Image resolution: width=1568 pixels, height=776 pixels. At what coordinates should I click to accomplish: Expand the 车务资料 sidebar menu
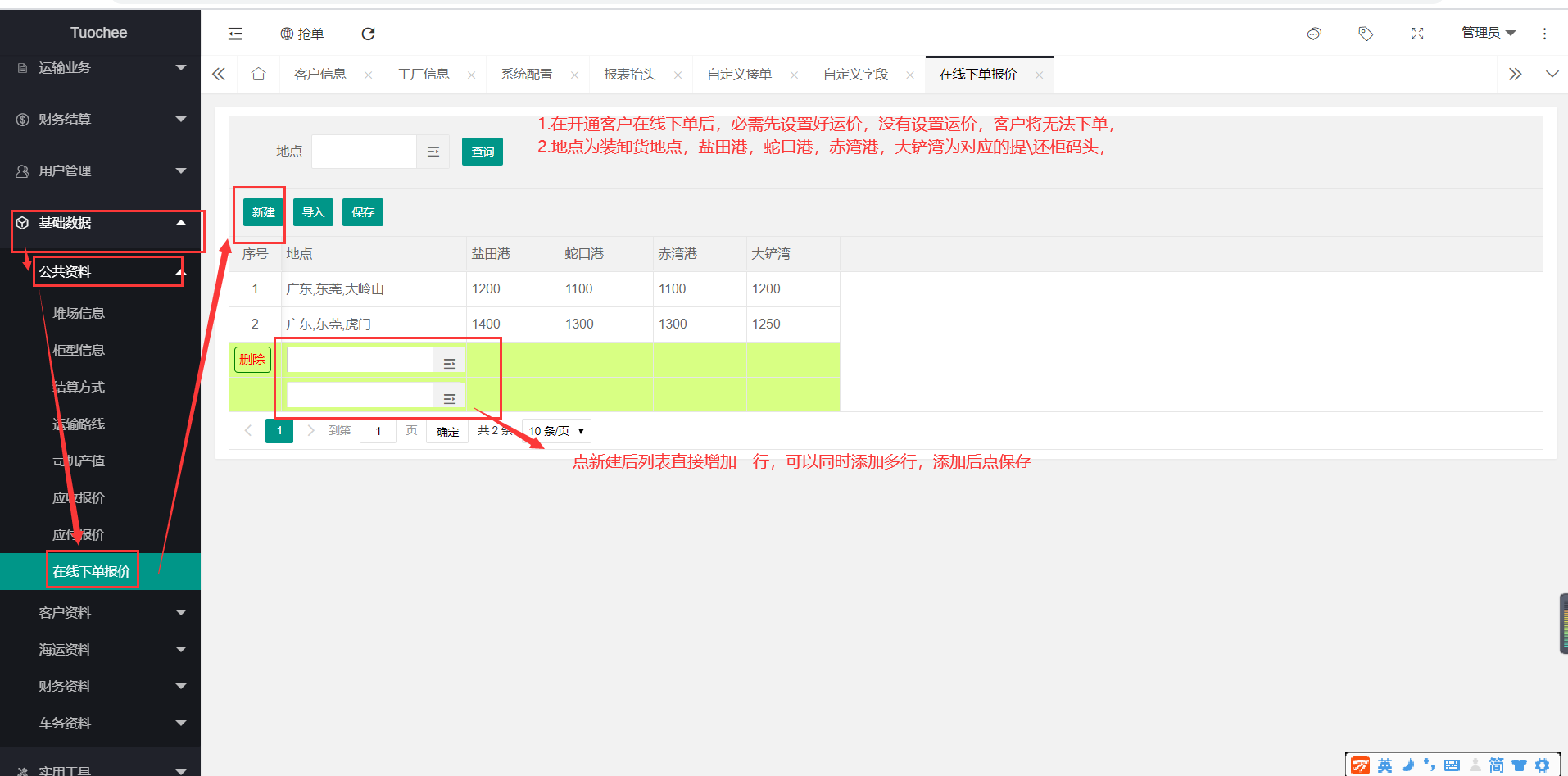(100, 723)
